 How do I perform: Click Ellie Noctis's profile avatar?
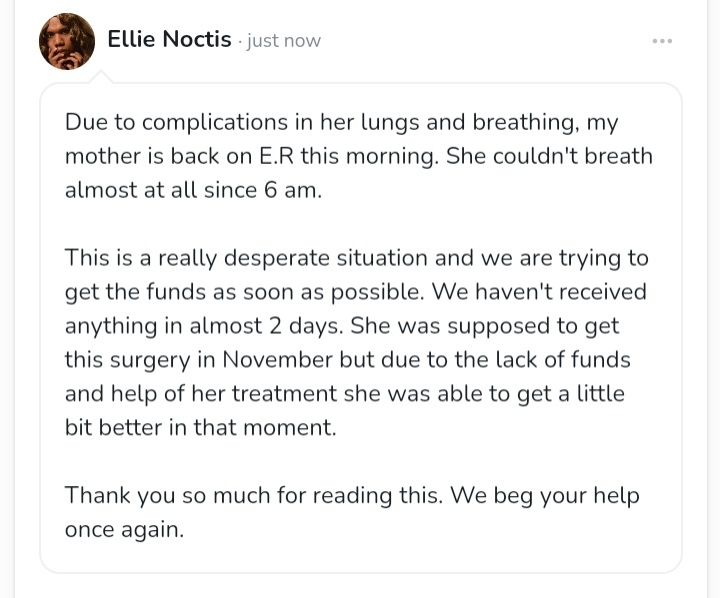click(67, 41)
